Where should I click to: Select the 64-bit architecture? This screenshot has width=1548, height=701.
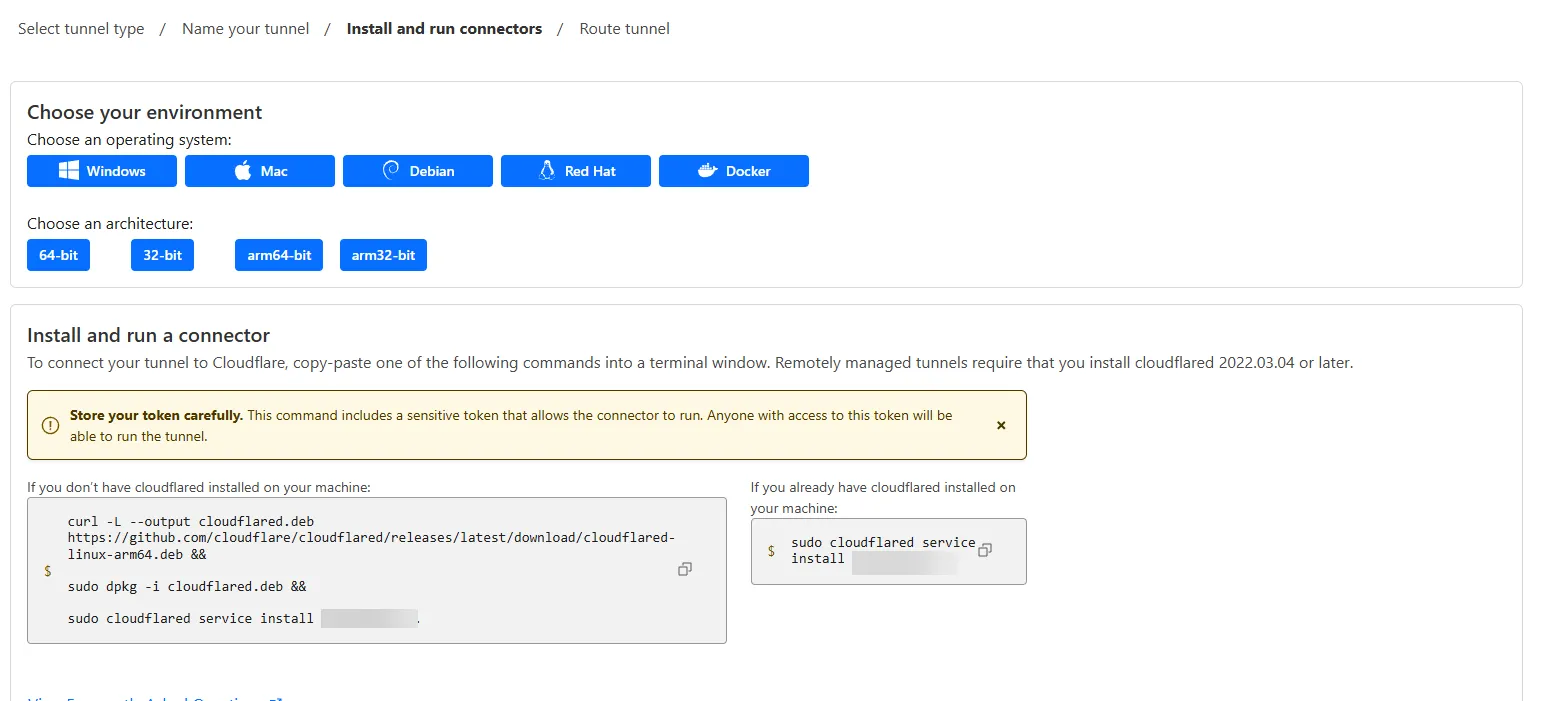58,255
